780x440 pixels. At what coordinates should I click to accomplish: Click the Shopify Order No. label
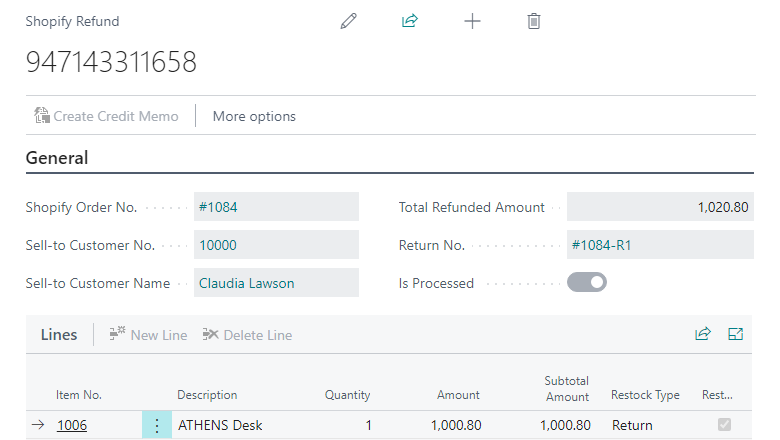click(x=82, y=207)
